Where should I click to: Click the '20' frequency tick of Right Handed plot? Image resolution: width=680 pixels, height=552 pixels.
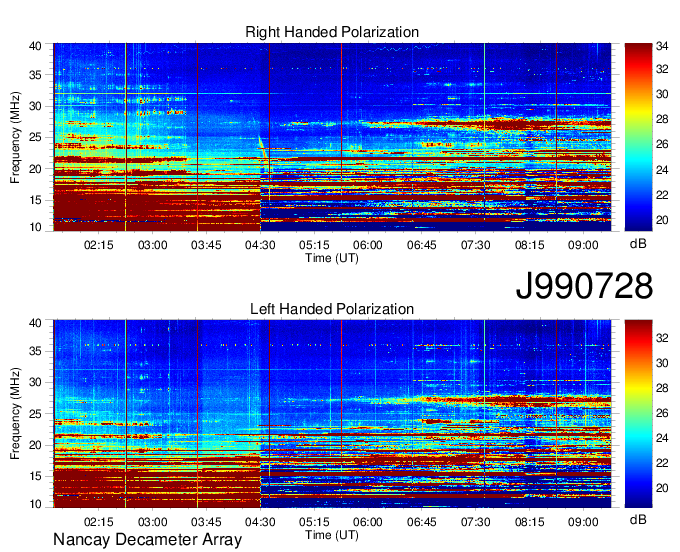(x=35, y=169)
